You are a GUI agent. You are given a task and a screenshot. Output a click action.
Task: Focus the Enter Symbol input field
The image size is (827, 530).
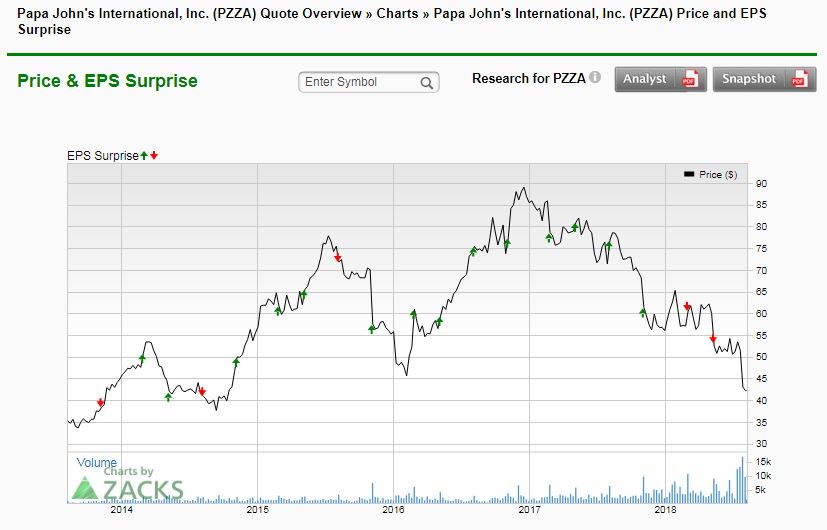(369, 82)
